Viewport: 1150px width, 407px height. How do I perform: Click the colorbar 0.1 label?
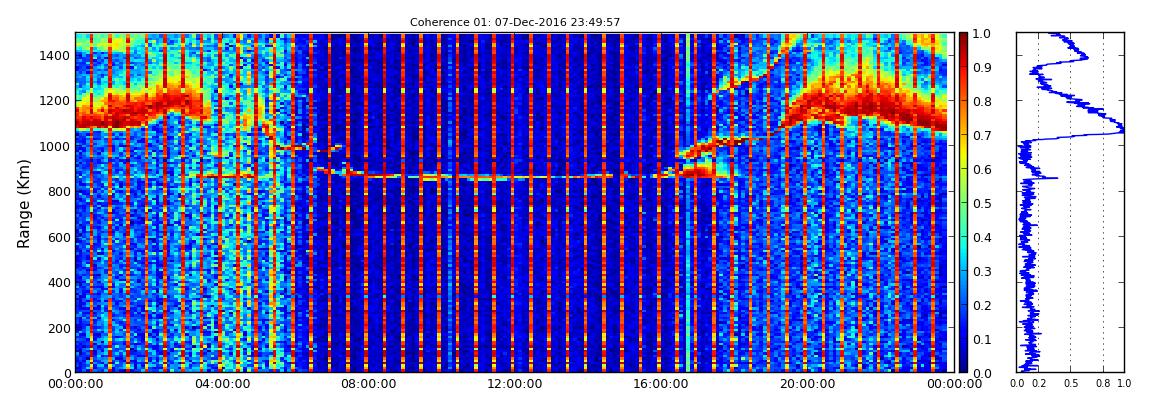[981, 340]
